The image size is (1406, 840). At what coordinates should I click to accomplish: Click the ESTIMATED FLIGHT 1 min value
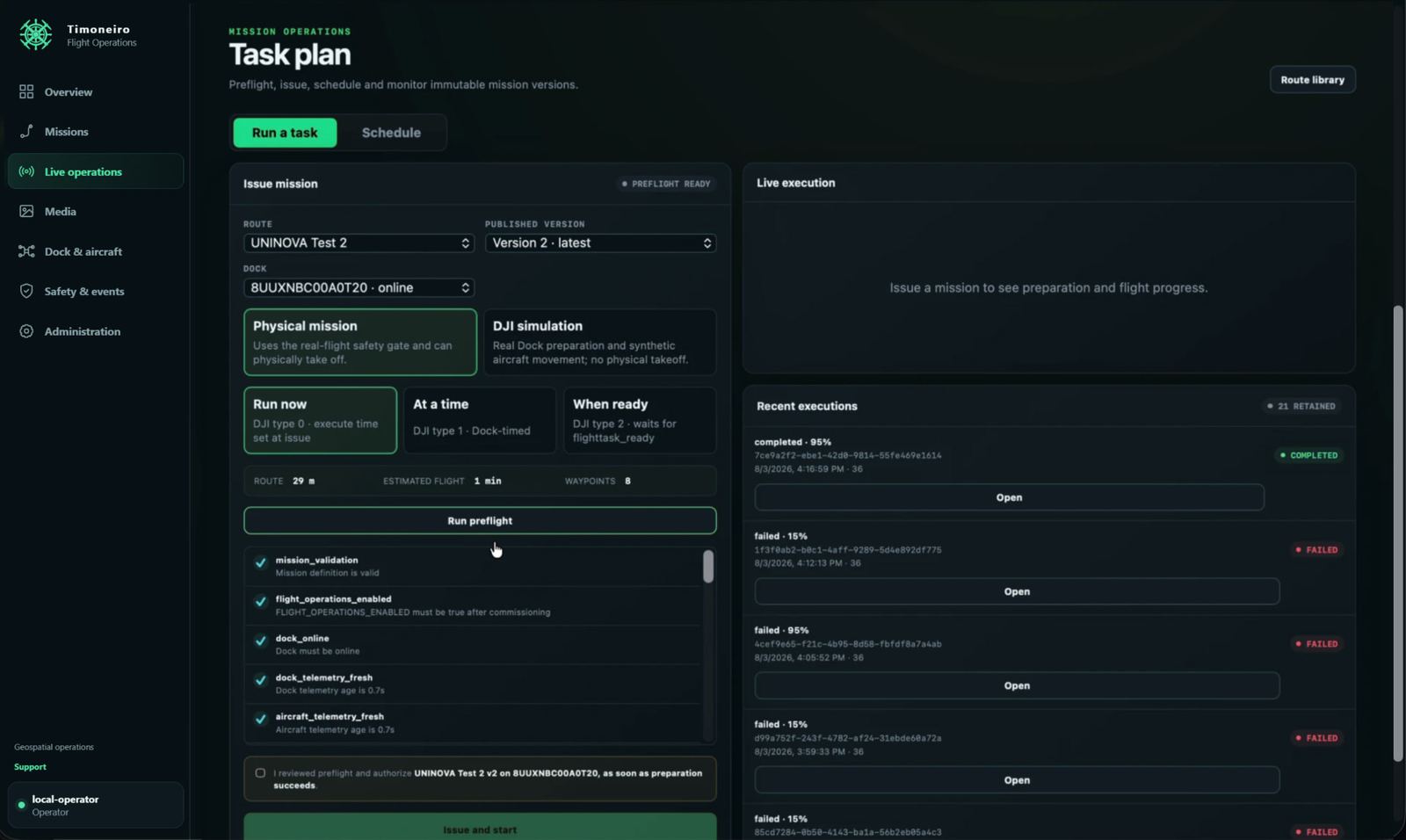click(x=488, y=481)
